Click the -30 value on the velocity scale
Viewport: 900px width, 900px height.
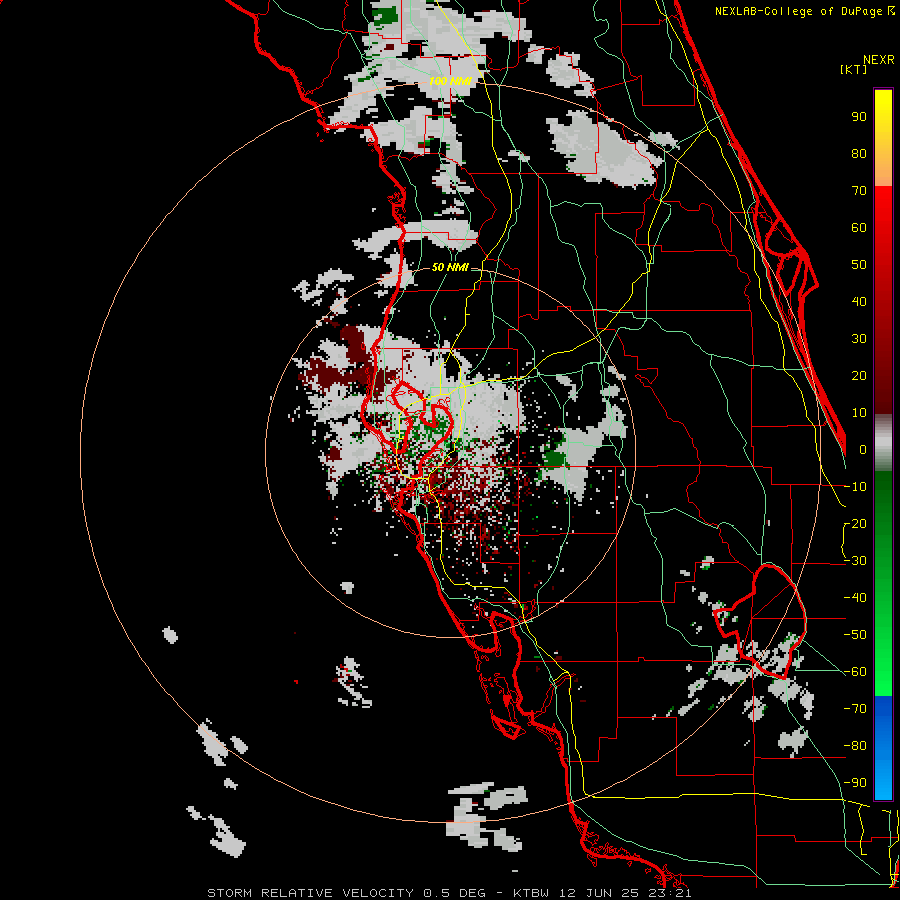pos(855,561)
